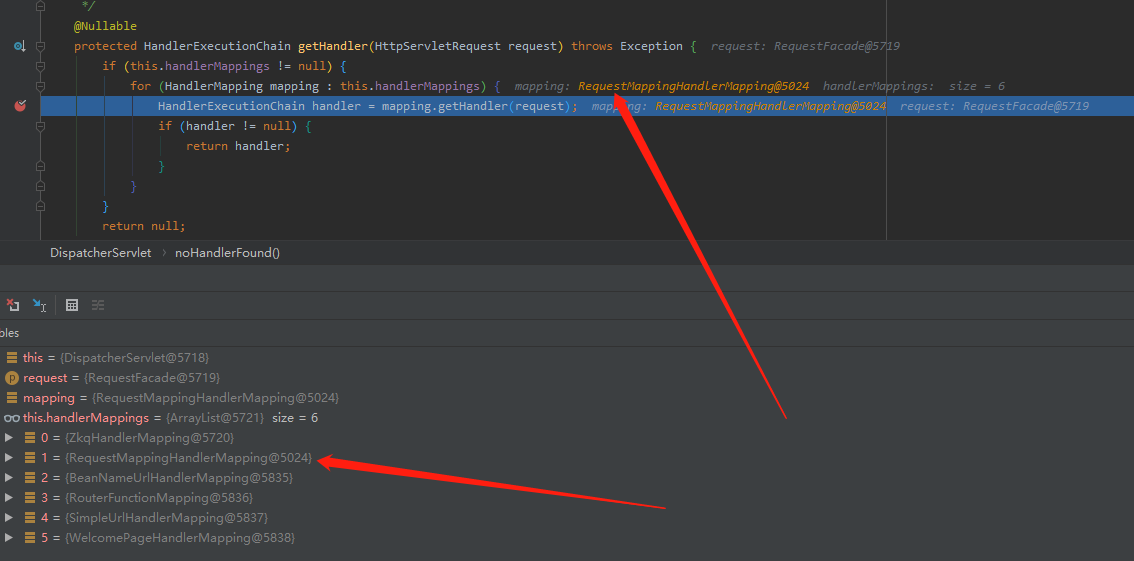The width and height of the screenshot is (1134, 561).
Task: Click the element icon of ZkqHandlerMapping@5720
Action: pos(30,437)
